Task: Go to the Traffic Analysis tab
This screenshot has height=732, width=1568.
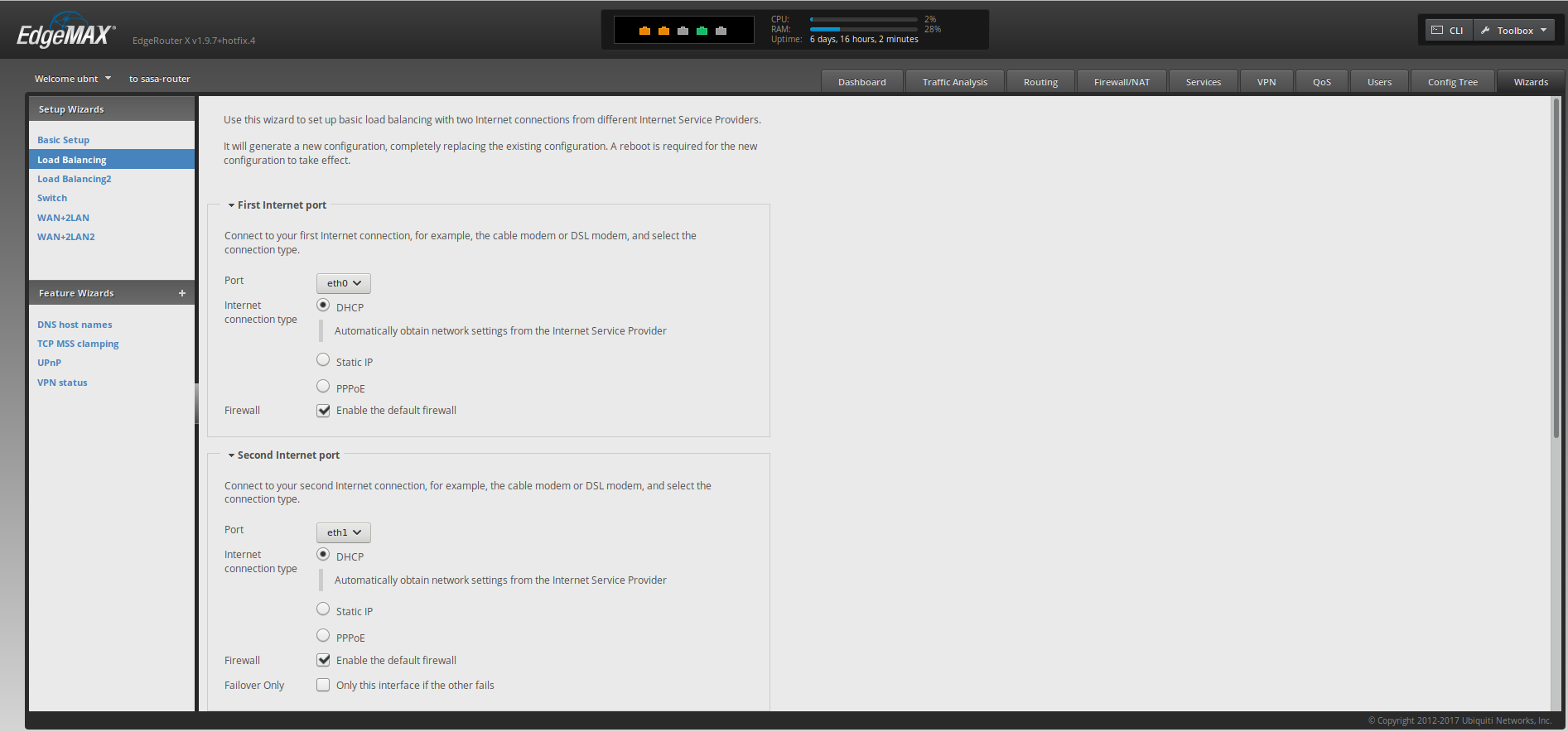Action: (954, 82)
